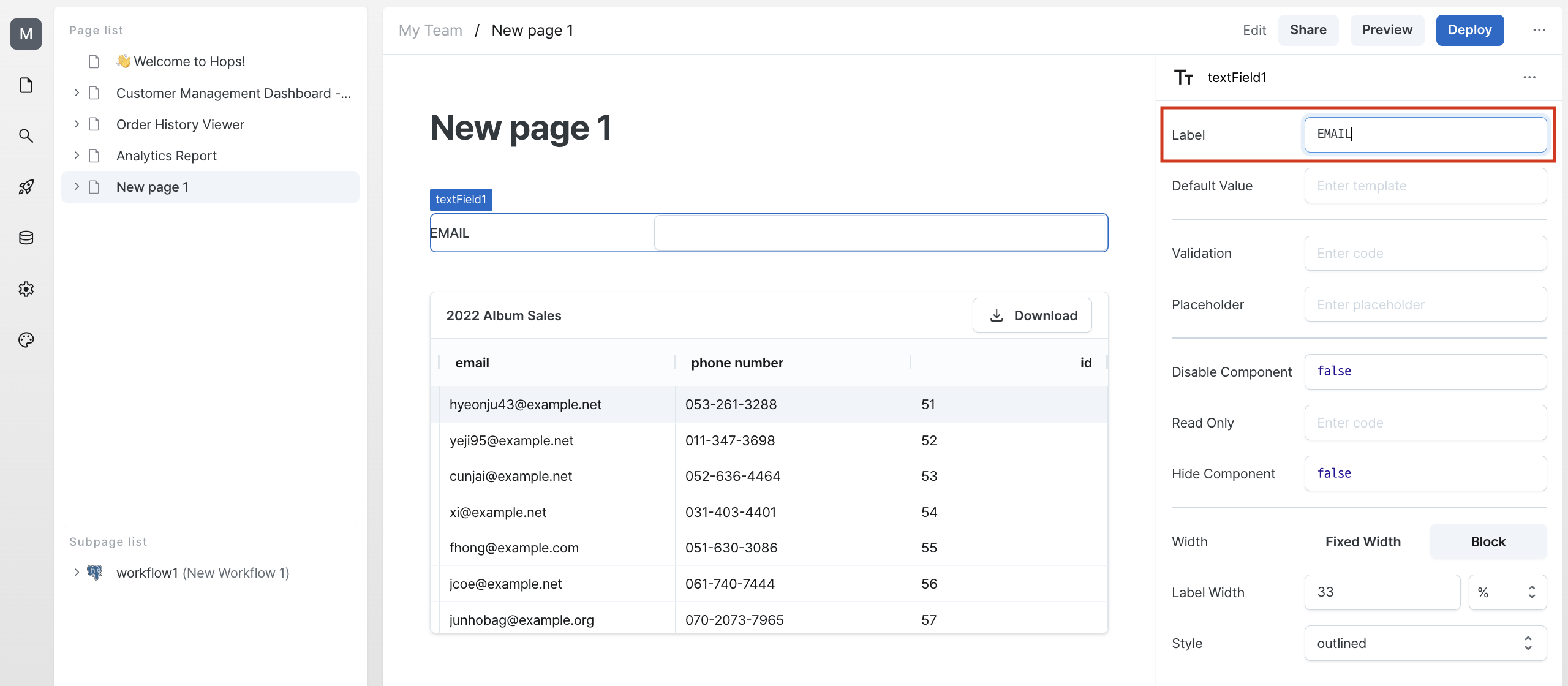Expand Analytics Report page
Image resolution: width=1568 pixels, height=686 pixels.
tap(77, 156)
